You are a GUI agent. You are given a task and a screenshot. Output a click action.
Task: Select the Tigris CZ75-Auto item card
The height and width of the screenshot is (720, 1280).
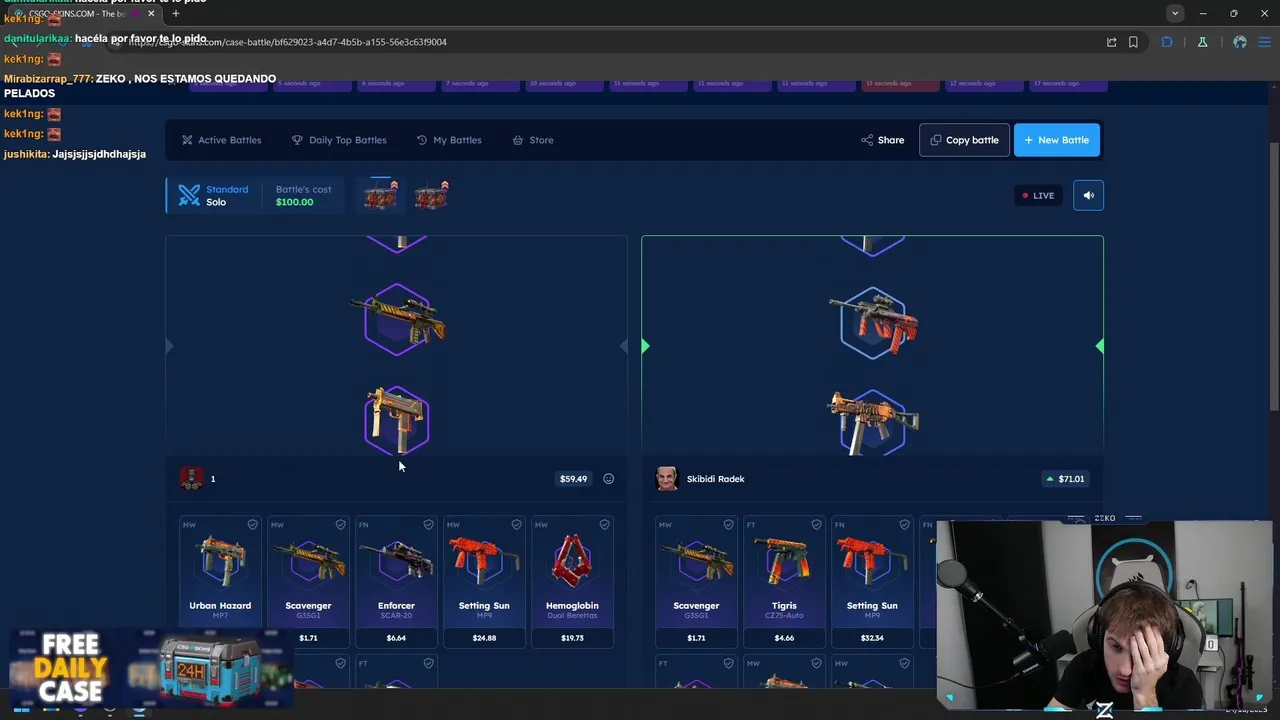tap(784, 581)
